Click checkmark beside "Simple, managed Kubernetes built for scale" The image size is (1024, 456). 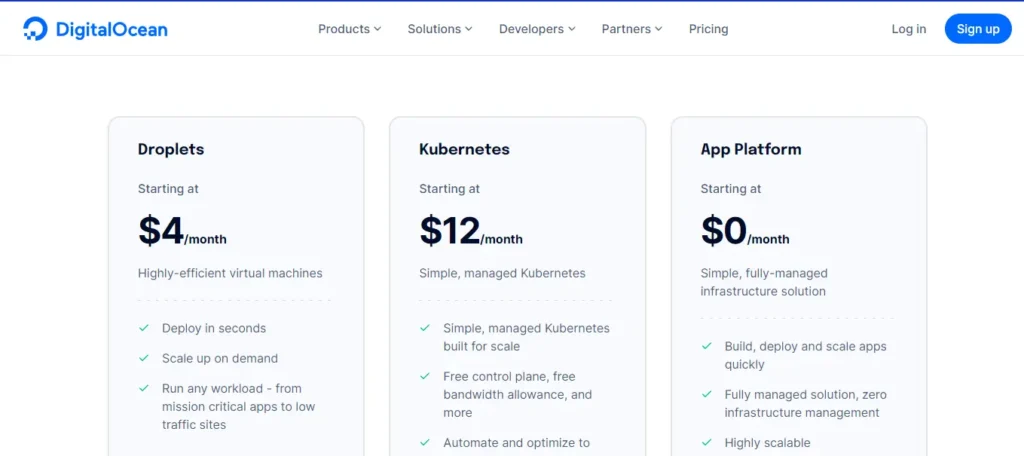tap(425, 328)
